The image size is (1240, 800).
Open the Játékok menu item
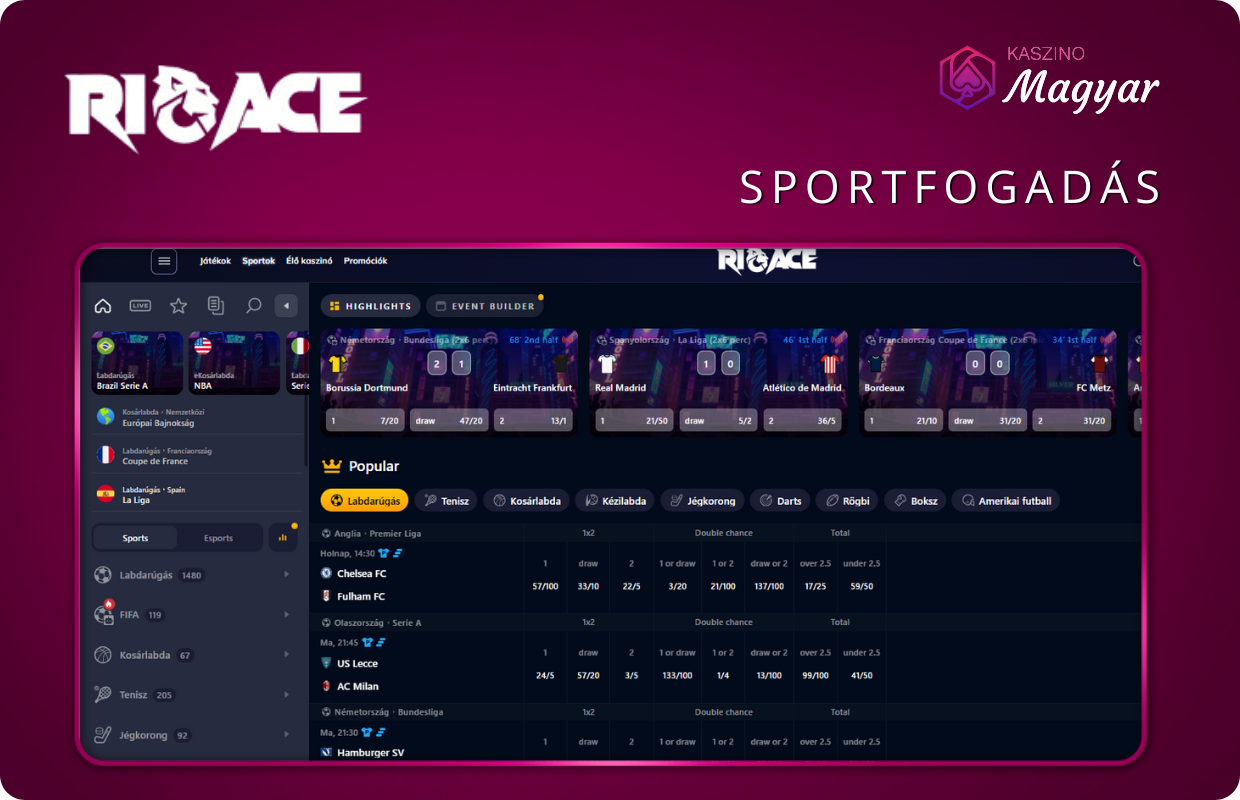pos(215,261)
